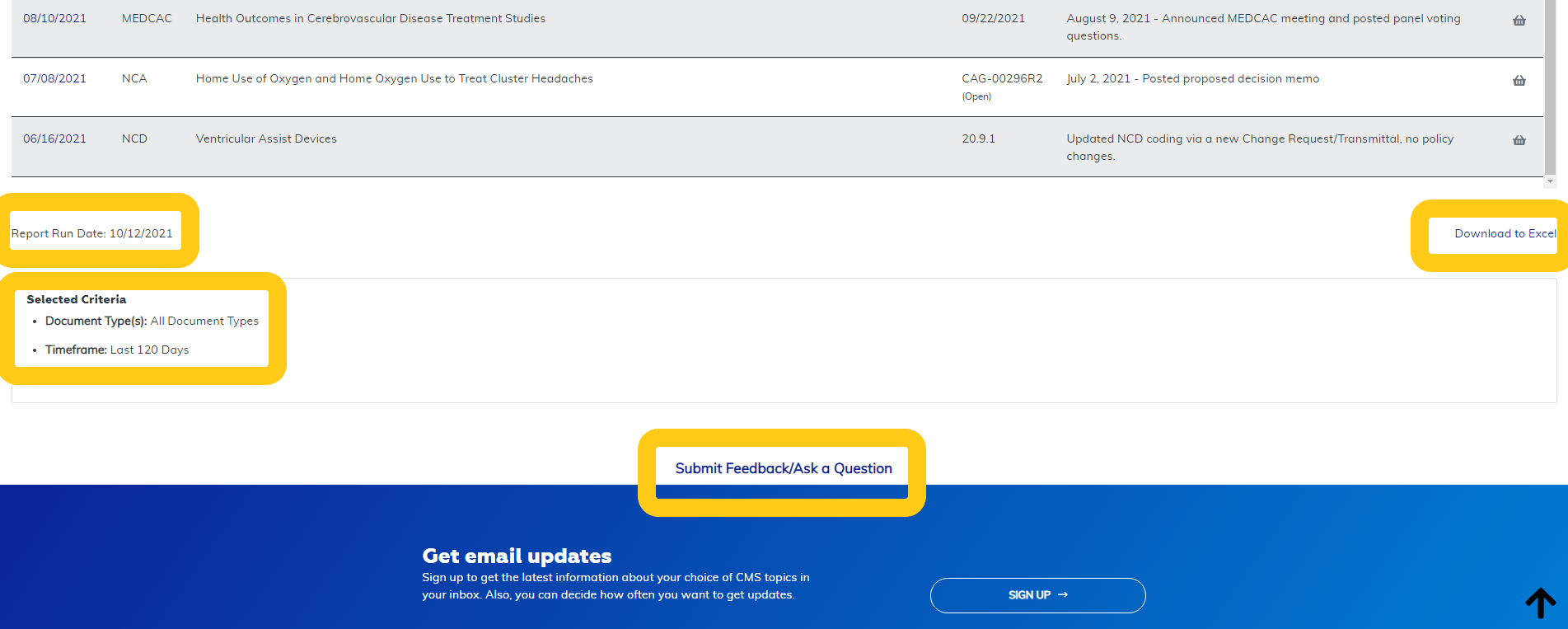
Task: Add Health Outcomes in Cerebrovascular Disease to basket
Action: click(1519, 21)
